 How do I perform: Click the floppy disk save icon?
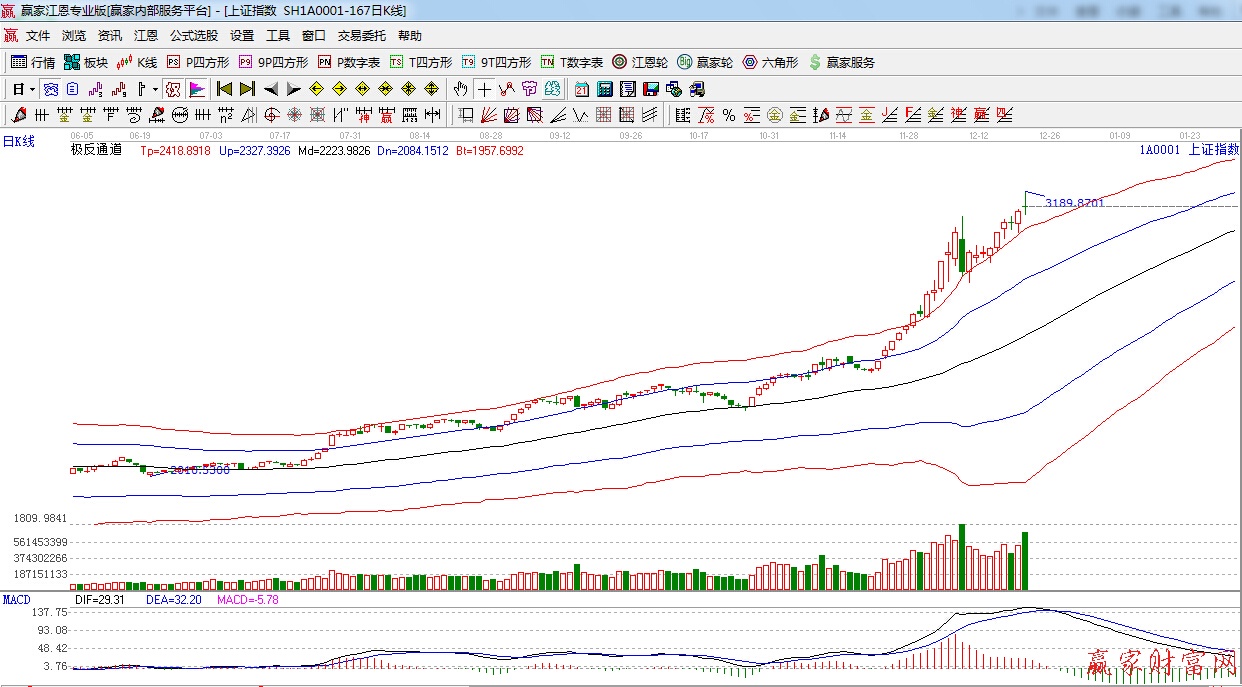[x=651, y=89]
